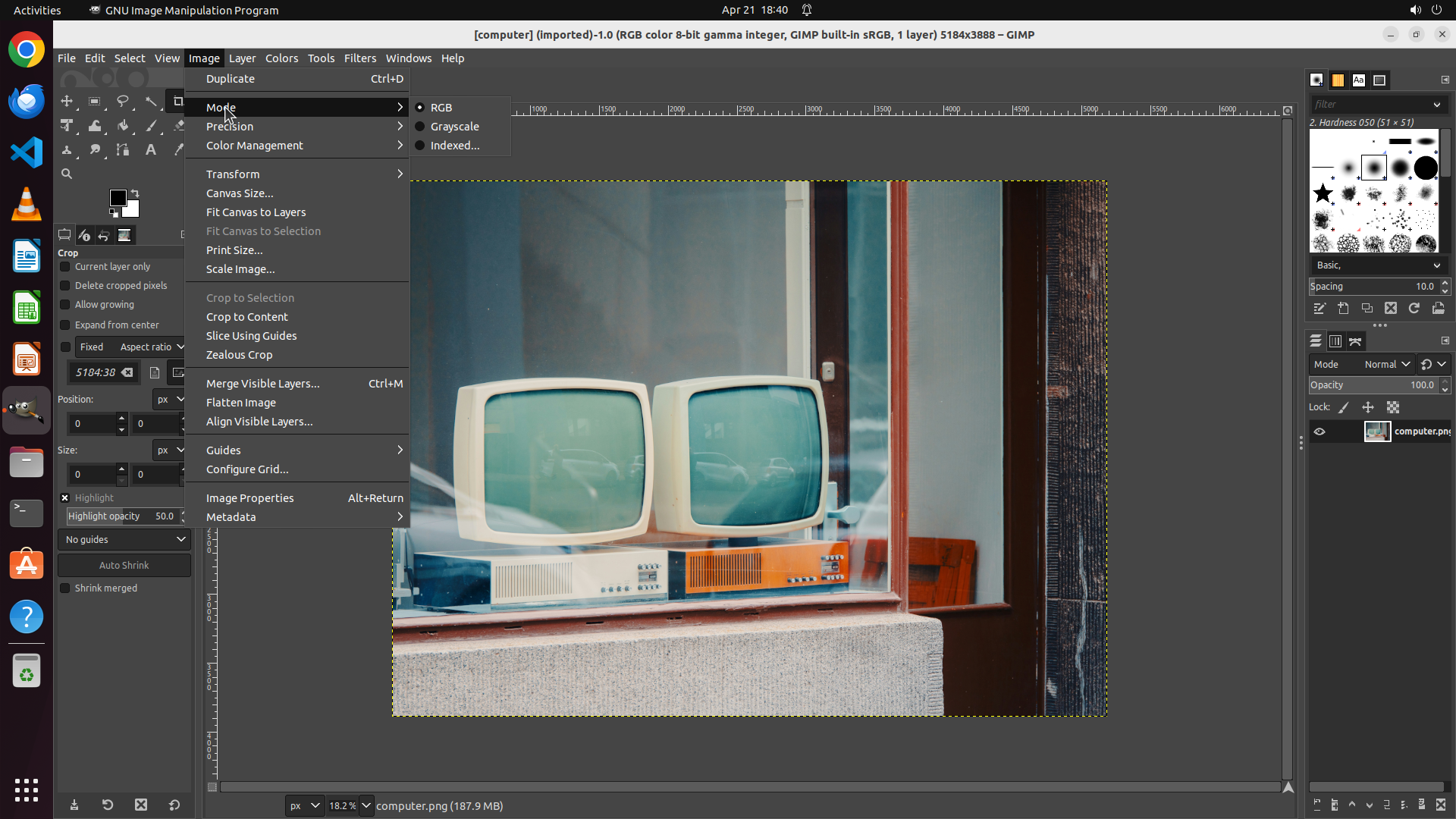Hide the computer.png layer with eye icon
The width and height of the screenshot is (1456, 819).
click(1319, 431)
